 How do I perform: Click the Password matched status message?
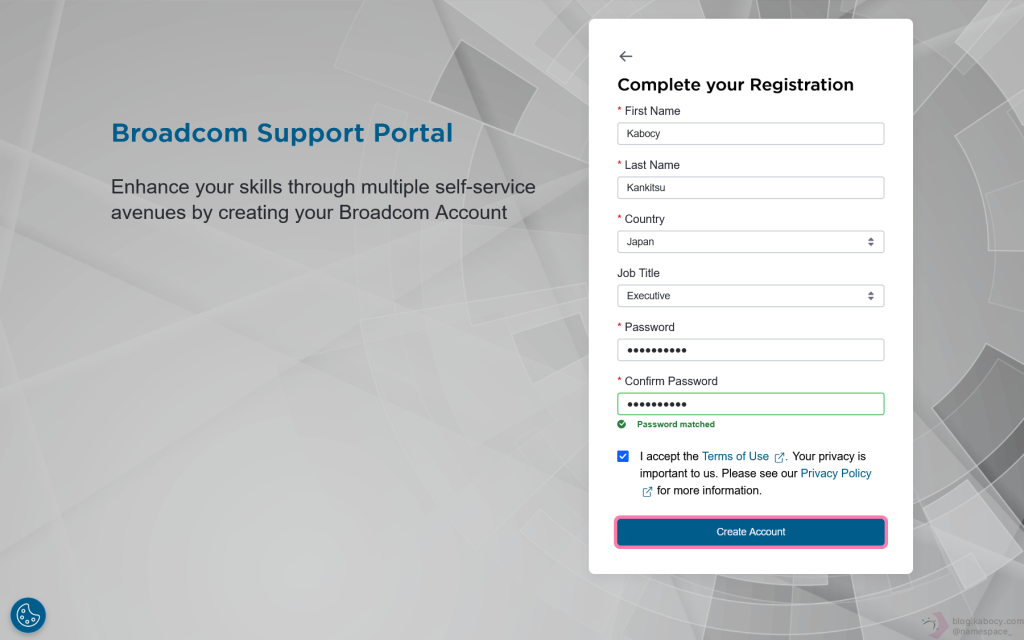point(676,424)
